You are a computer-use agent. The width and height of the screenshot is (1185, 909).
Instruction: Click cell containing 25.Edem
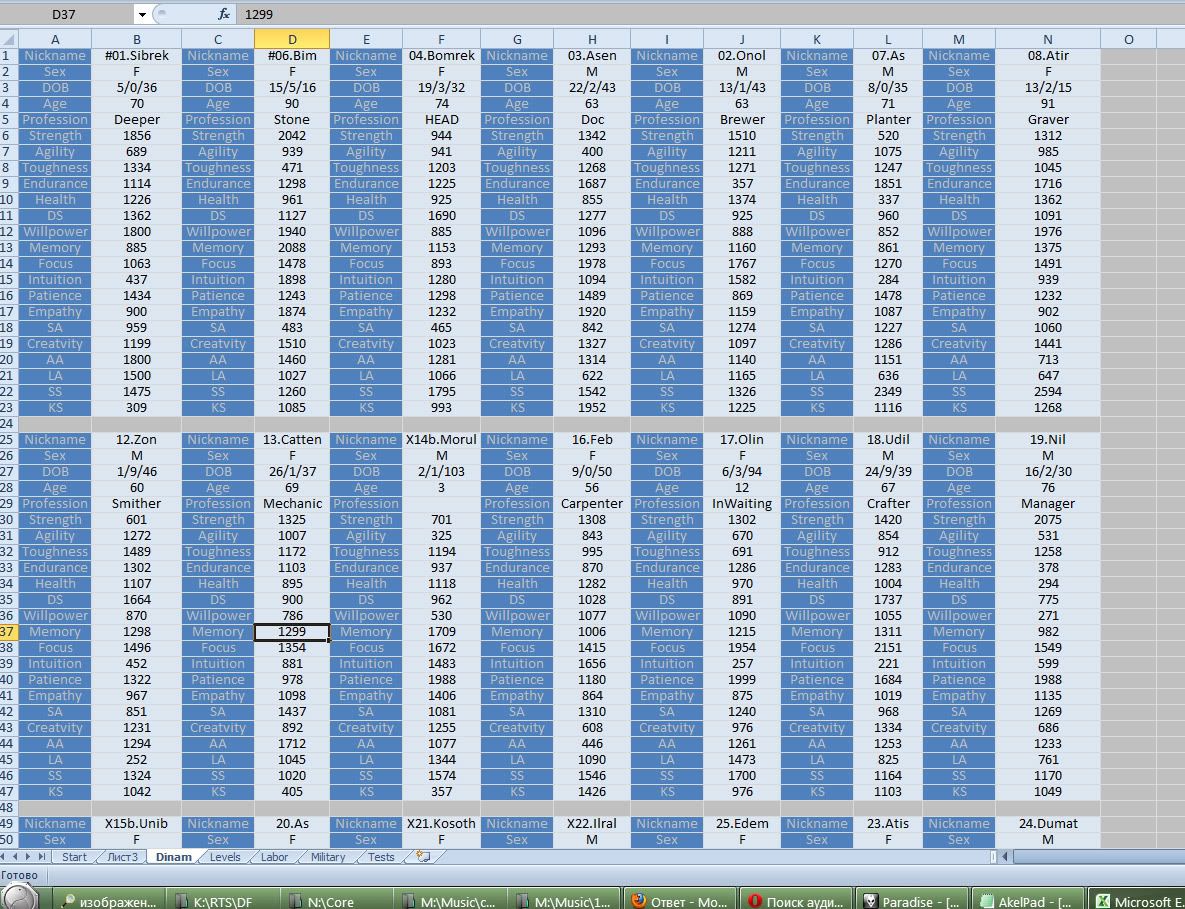pos(742,824)
